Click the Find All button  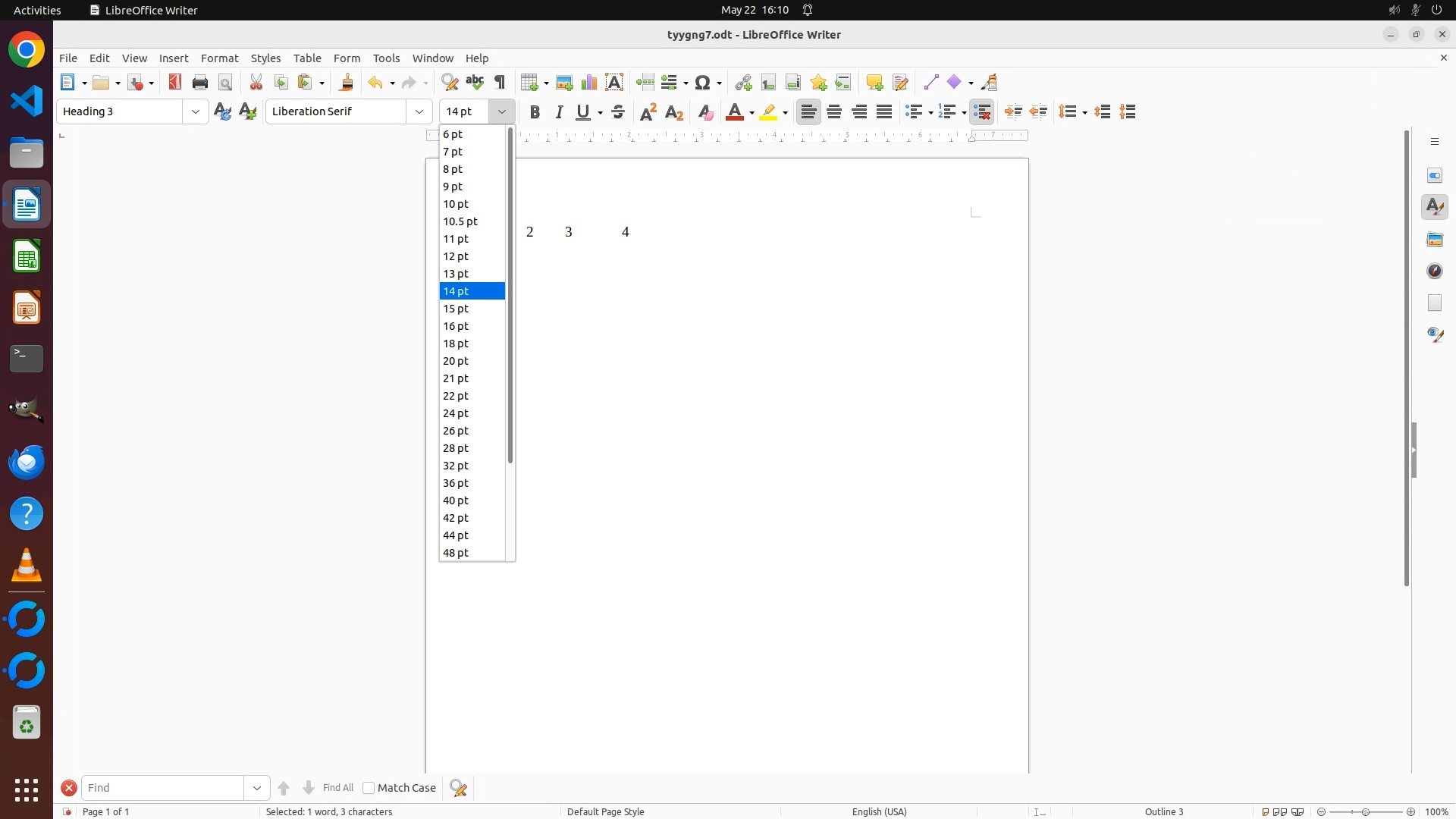(x=337, y=788)
